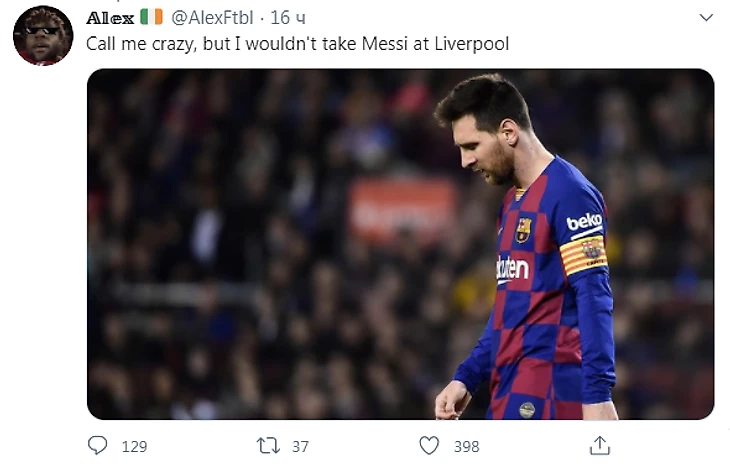
Task: Retweet this post using the arrows icon
Action: pos(268,445)
